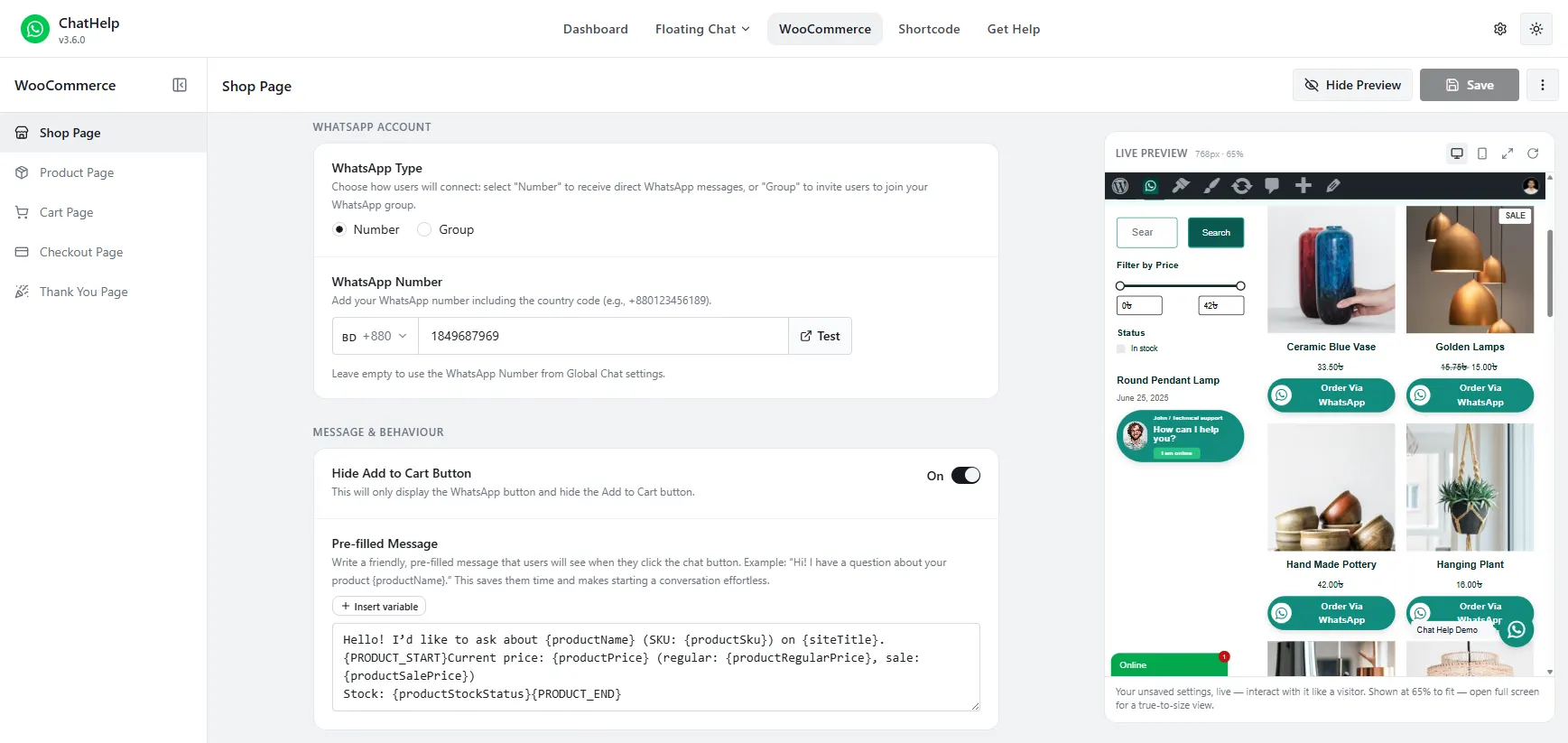Open the settings gear icon
This screenshot has width=1568, height=743.
pyautogui.click(x=1500, y=29)
